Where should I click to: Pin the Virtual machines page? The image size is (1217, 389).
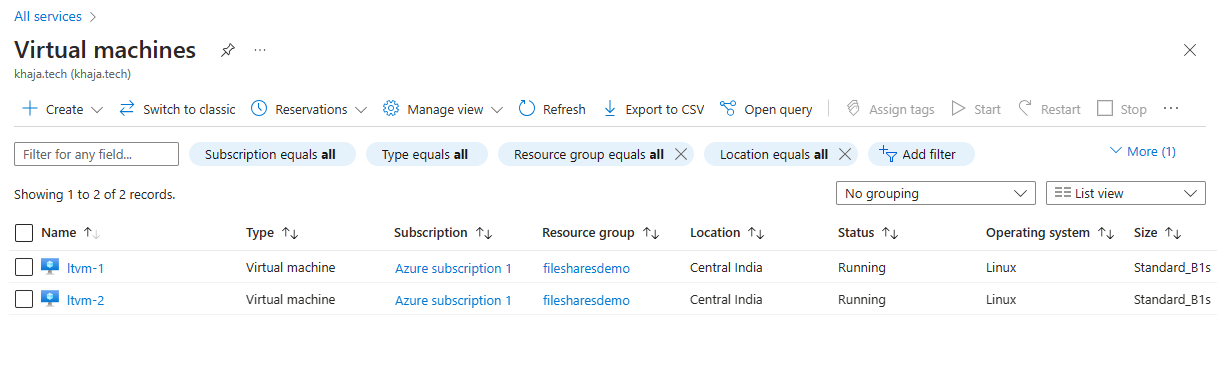coord(228,50)
